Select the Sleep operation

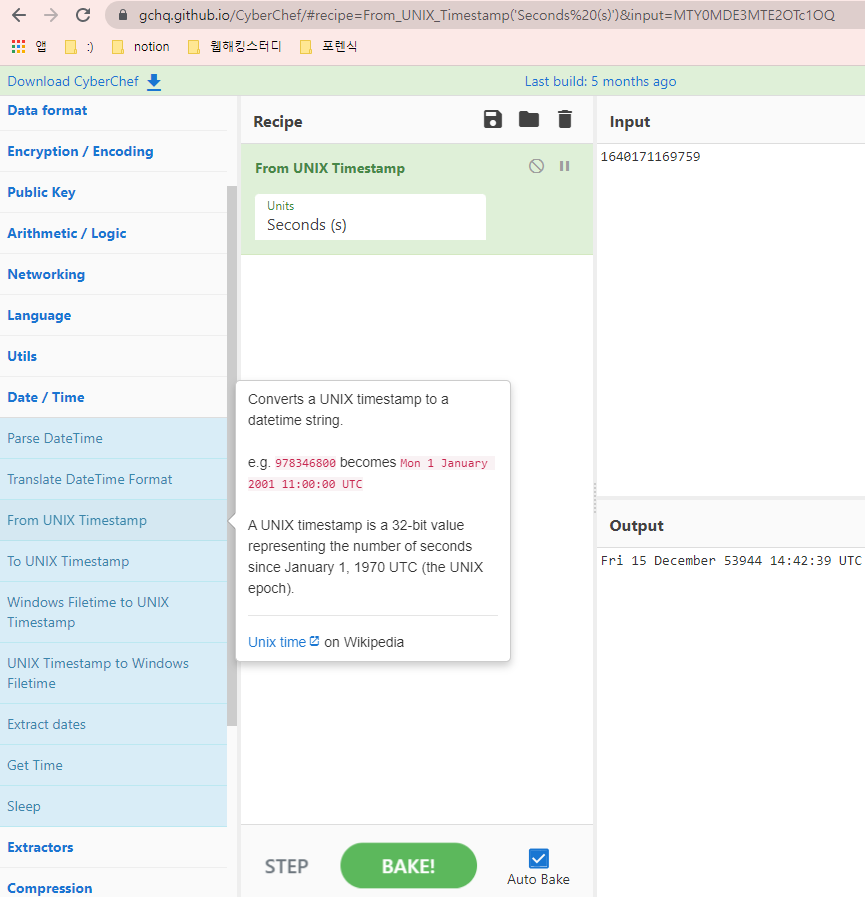113,807
